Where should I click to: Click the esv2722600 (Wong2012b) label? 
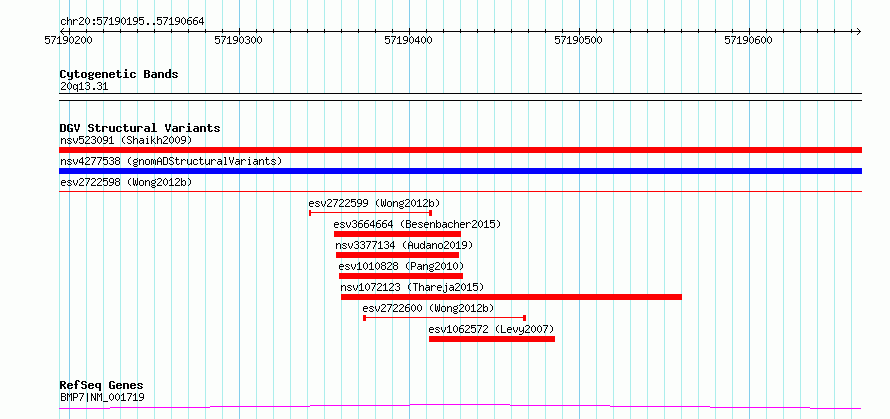coord(429,308)
